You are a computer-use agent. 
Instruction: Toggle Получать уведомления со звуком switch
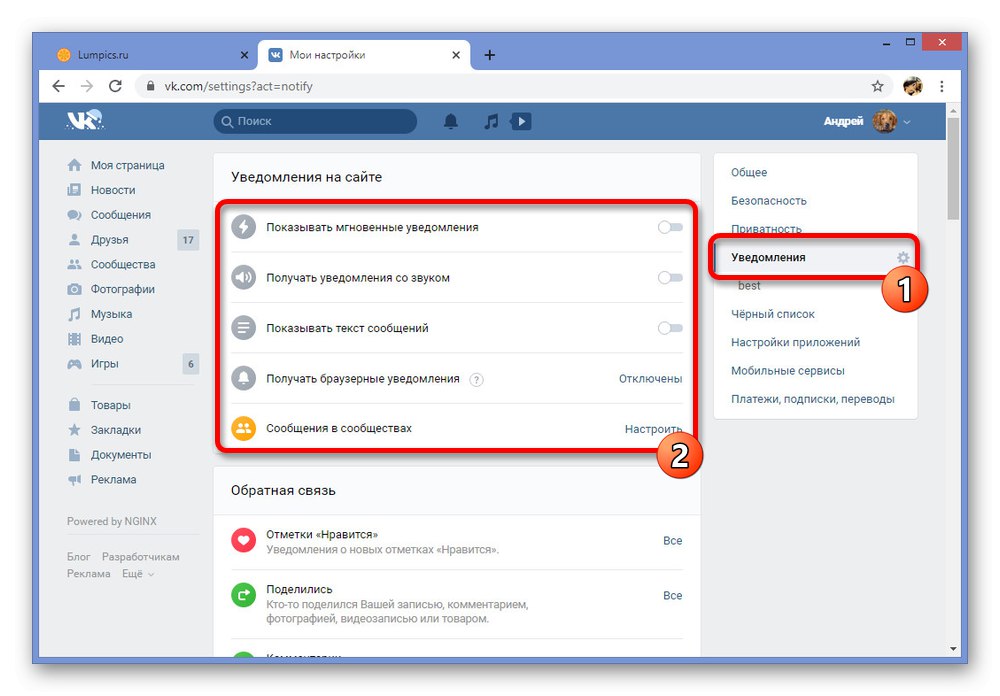670,278
